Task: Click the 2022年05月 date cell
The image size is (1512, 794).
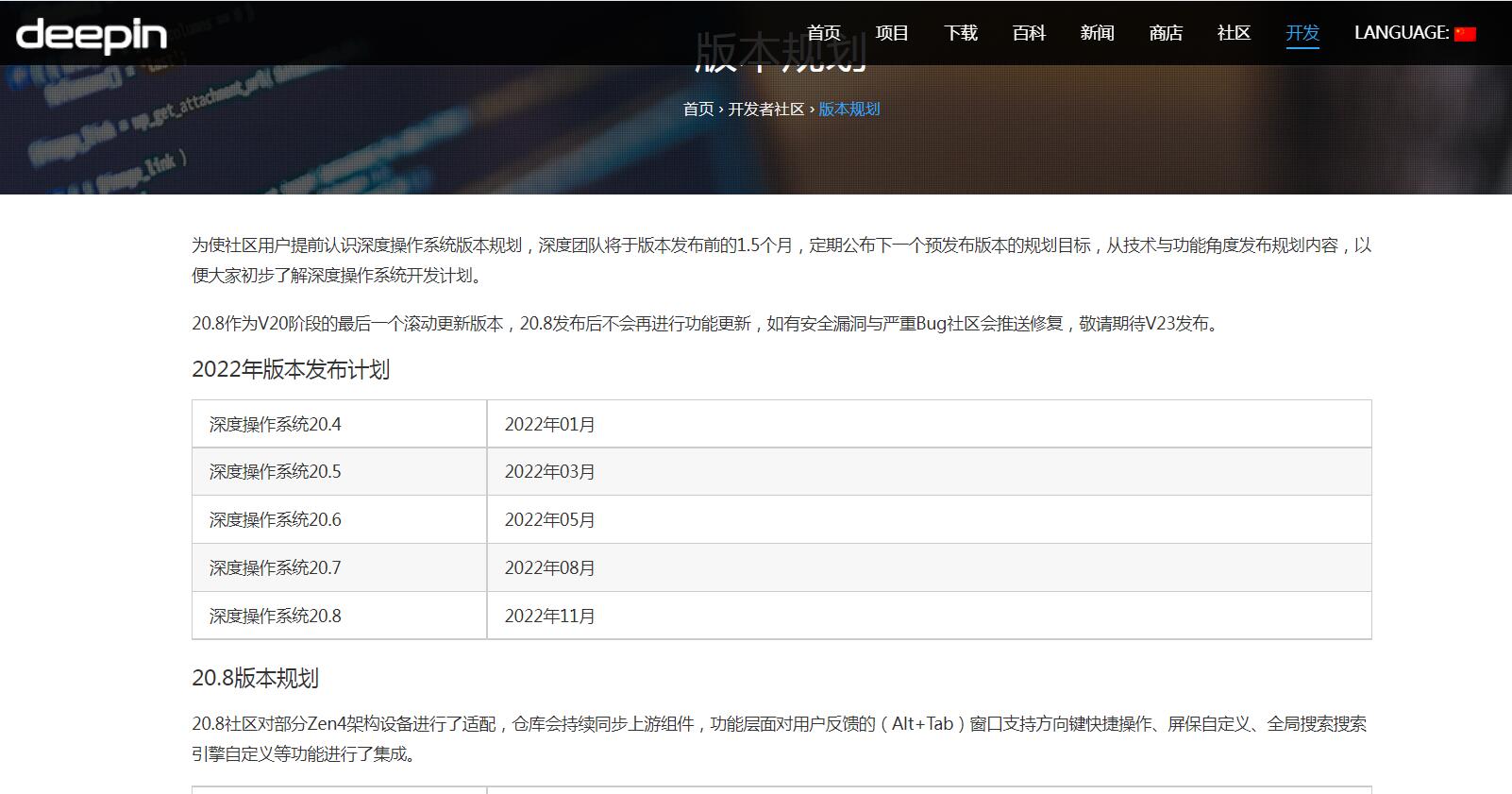Action: [x=929, y=519]
